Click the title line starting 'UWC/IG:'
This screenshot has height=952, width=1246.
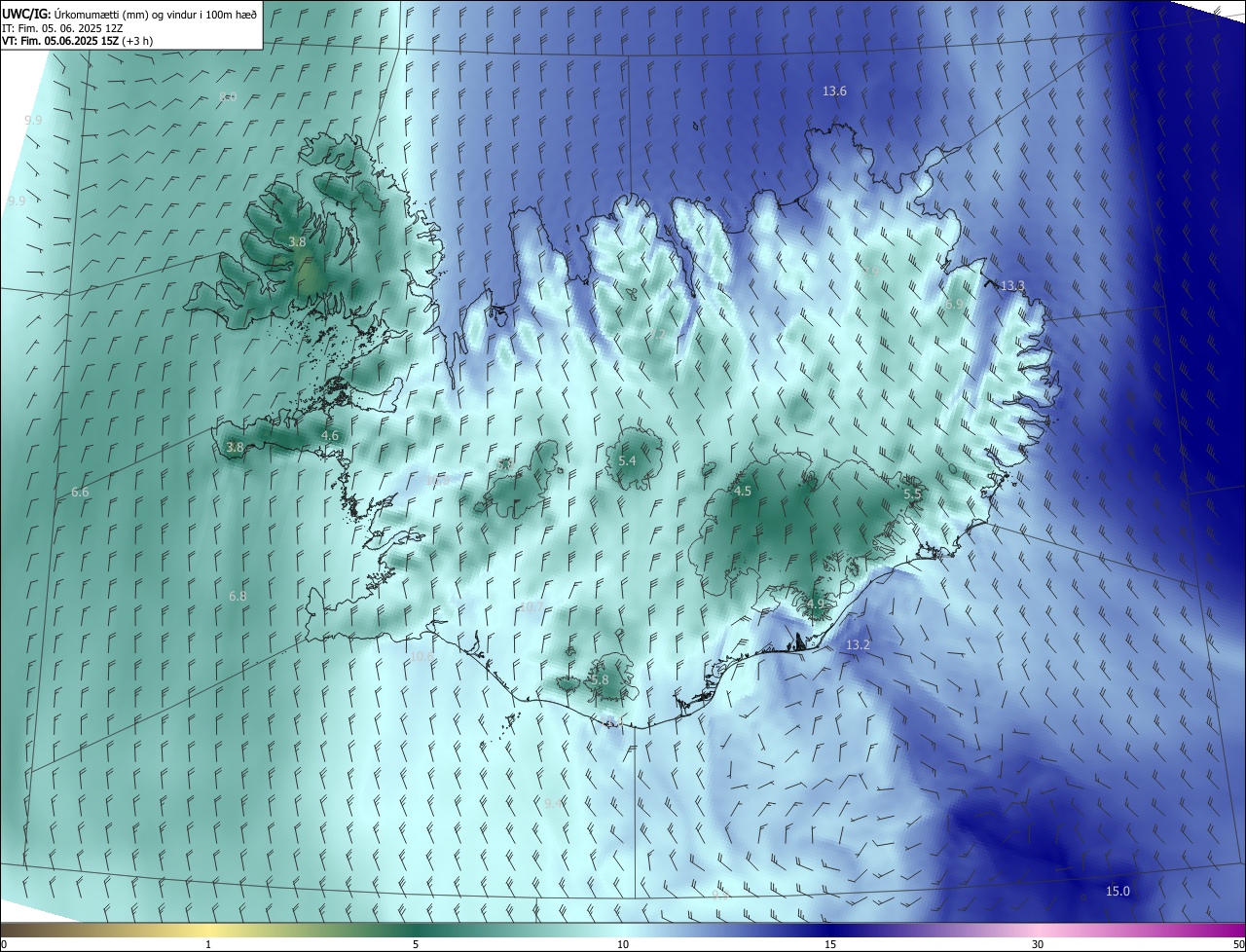(x=128, y=14)
